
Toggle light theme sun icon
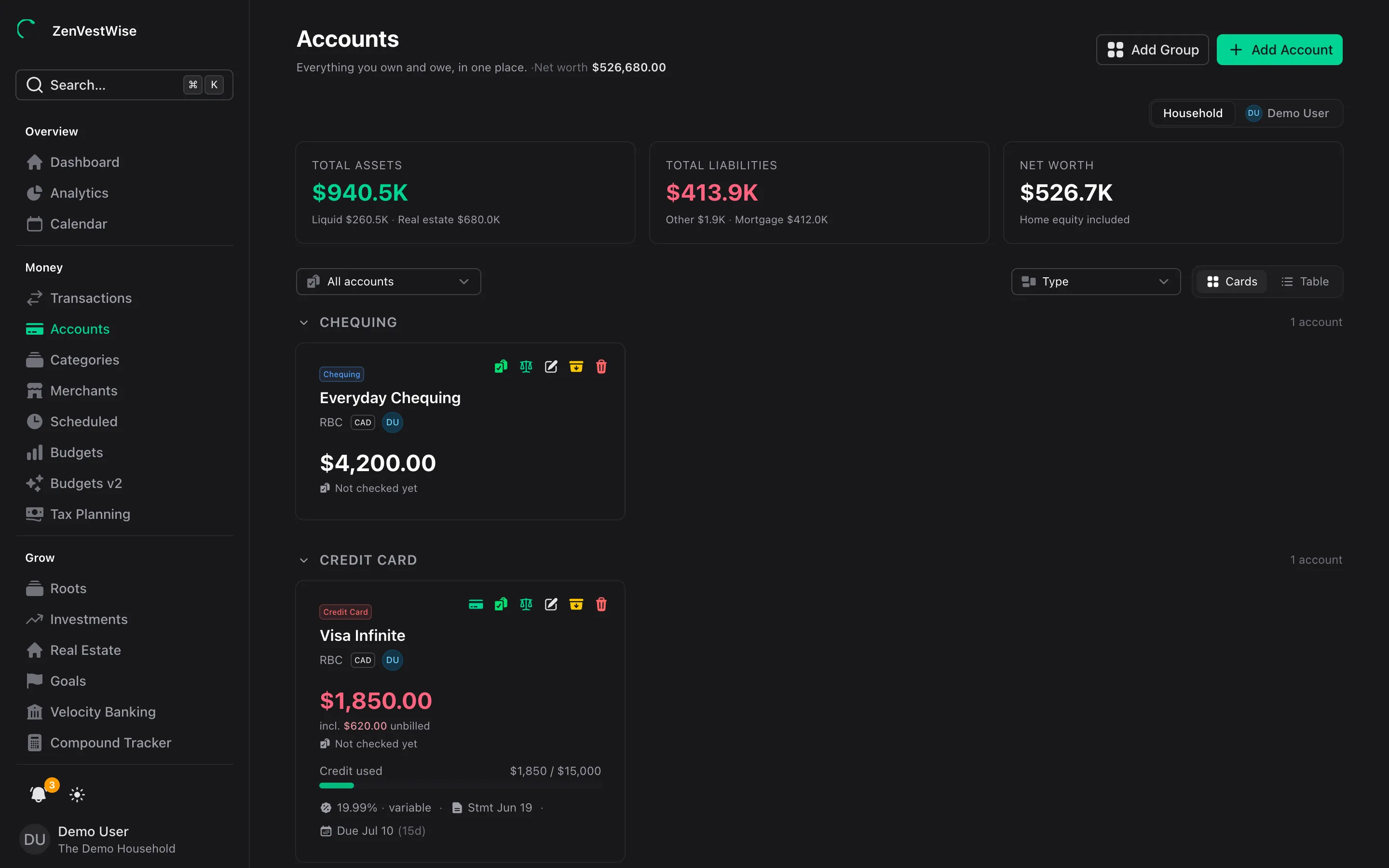point(77,795)
